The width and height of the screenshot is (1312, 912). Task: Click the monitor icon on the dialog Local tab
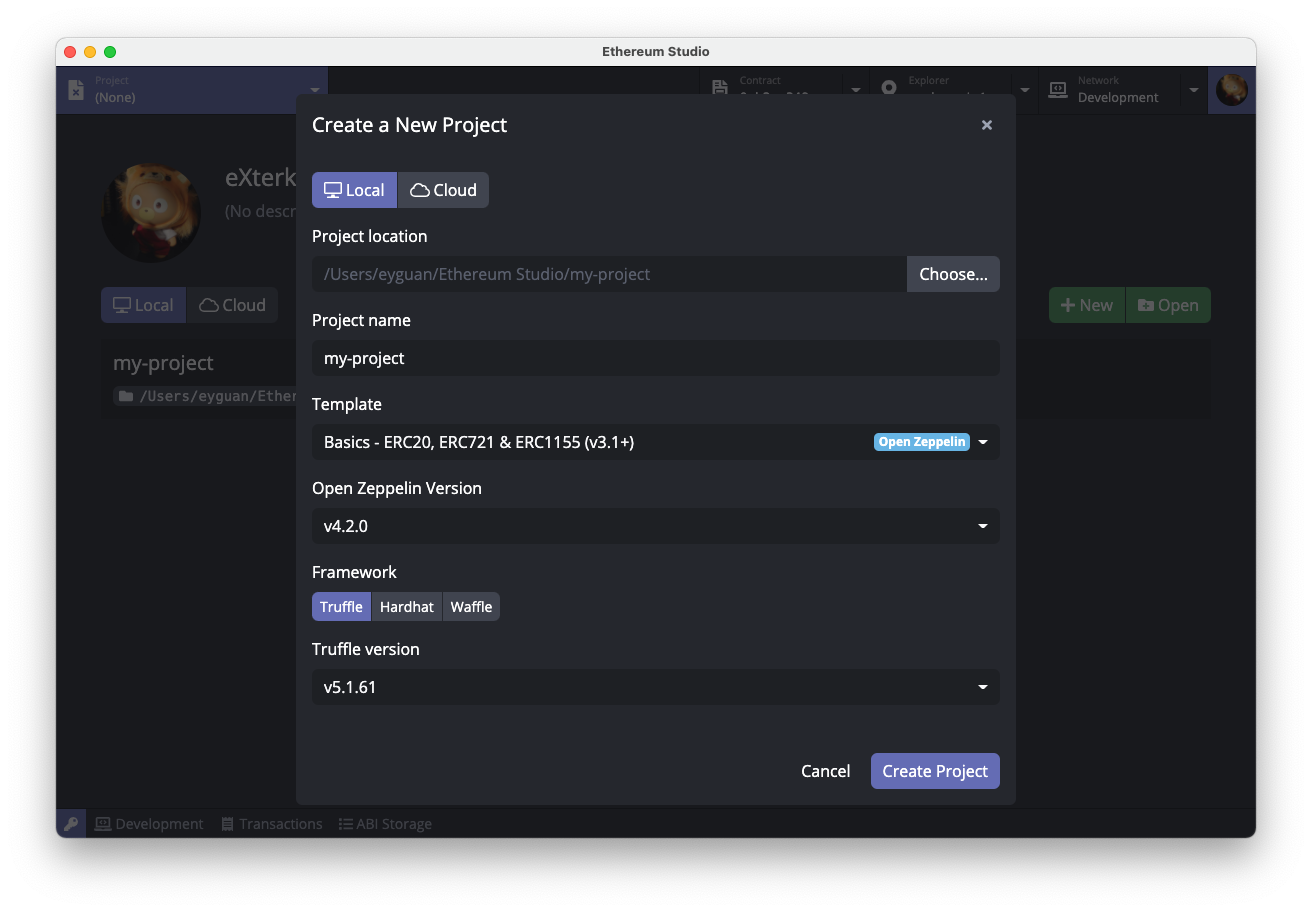(x=333, y=190)
